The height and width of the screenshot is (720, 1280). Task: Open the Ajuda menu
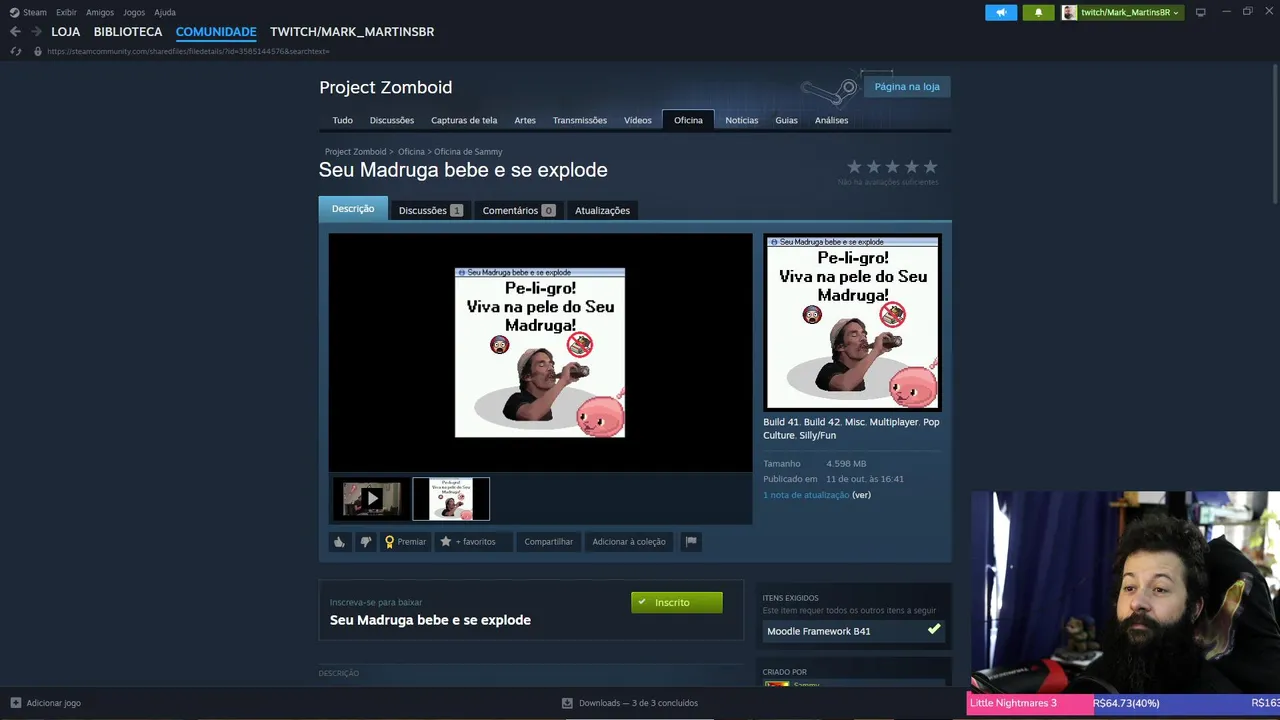coord(165,12)
